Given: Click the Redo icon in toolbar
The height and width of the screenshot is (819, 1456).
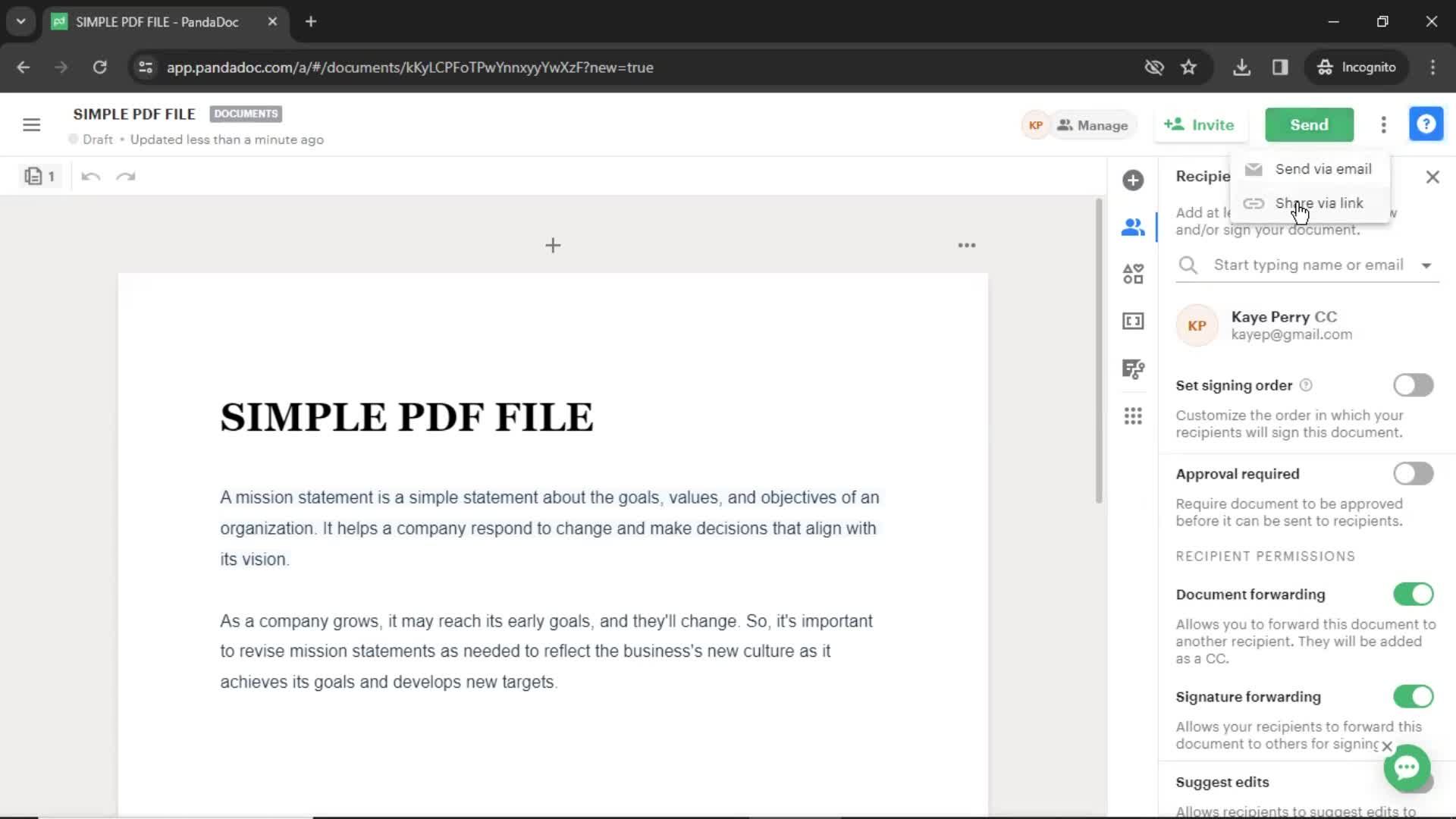Looking at the screenshot, I should tap(126, 176).
